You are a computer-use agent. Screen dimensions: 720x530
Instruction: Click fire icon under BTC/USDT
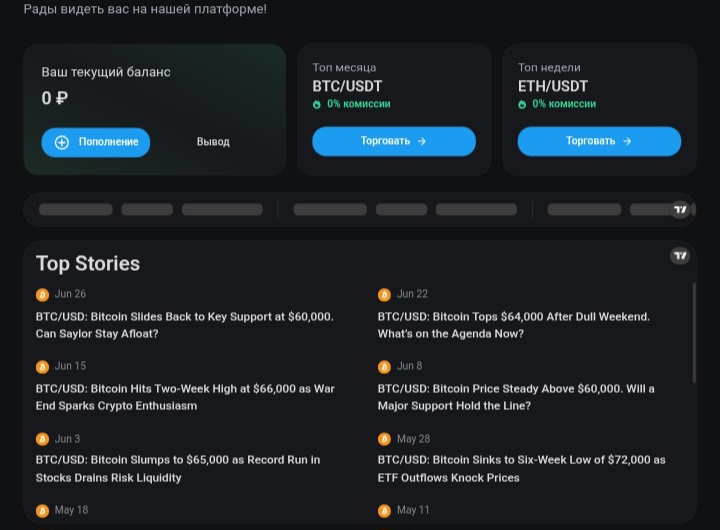pyautogui.click(x=317, y=104)
